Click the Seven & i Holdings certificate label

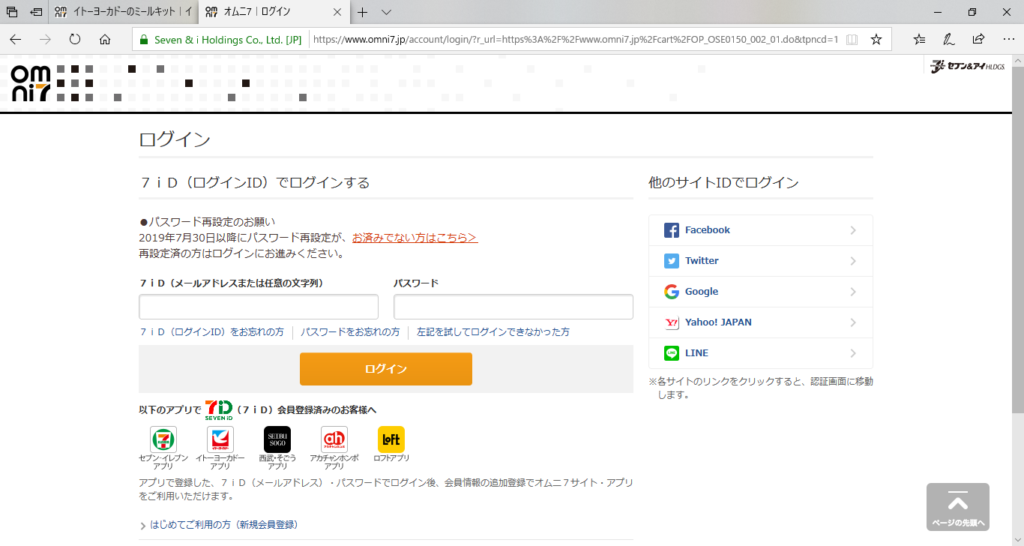click(228, 39)
